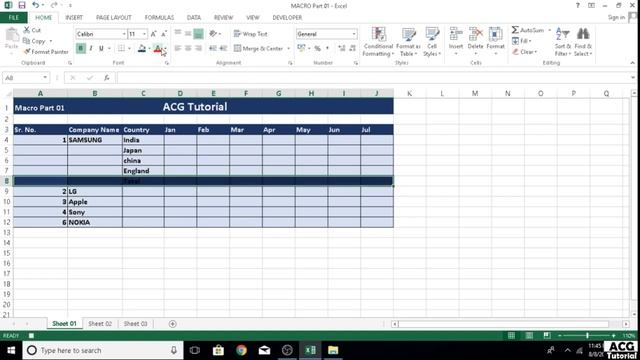Screen dimensions: 640x360
Task: Align text left in cells
Action: (x=178, y=48)
